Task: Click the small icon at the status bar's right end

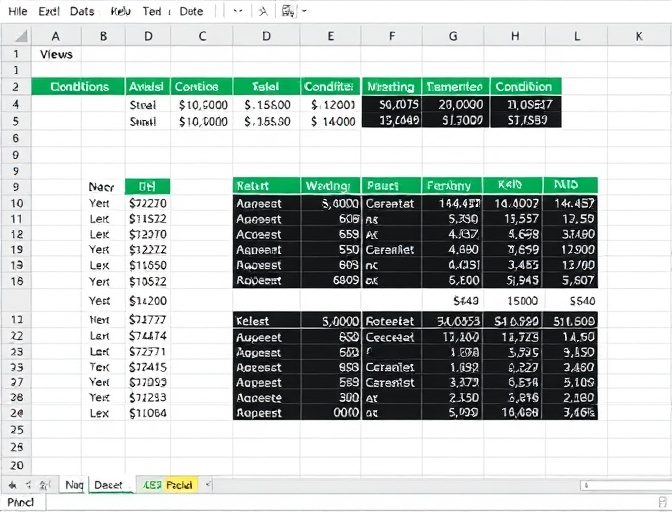Action: coord(663,502)
